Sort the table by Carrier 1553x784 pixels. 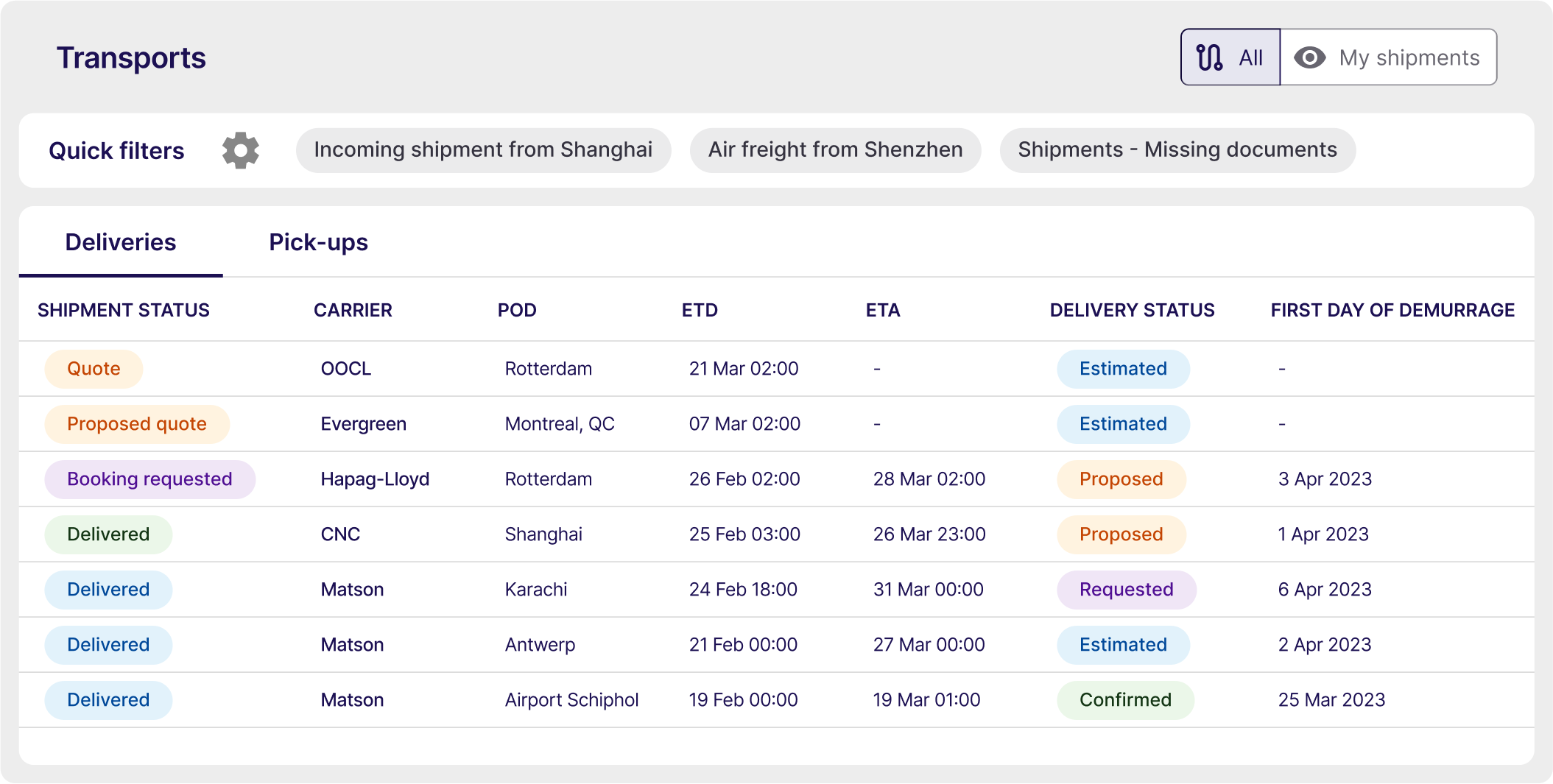pos(353,310)
